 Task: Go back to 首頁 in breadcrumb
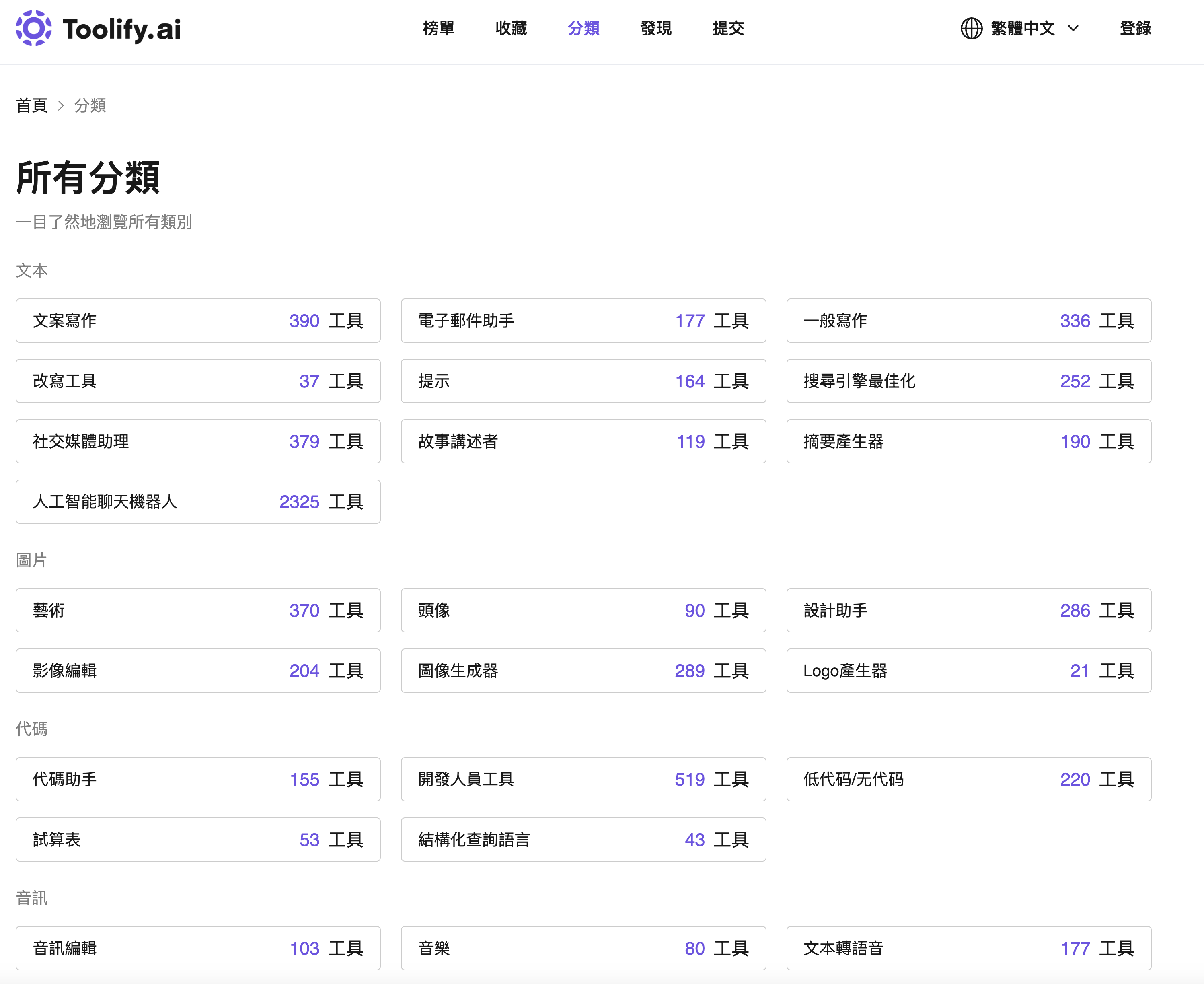pyautogui.click(x=32, y=105)
